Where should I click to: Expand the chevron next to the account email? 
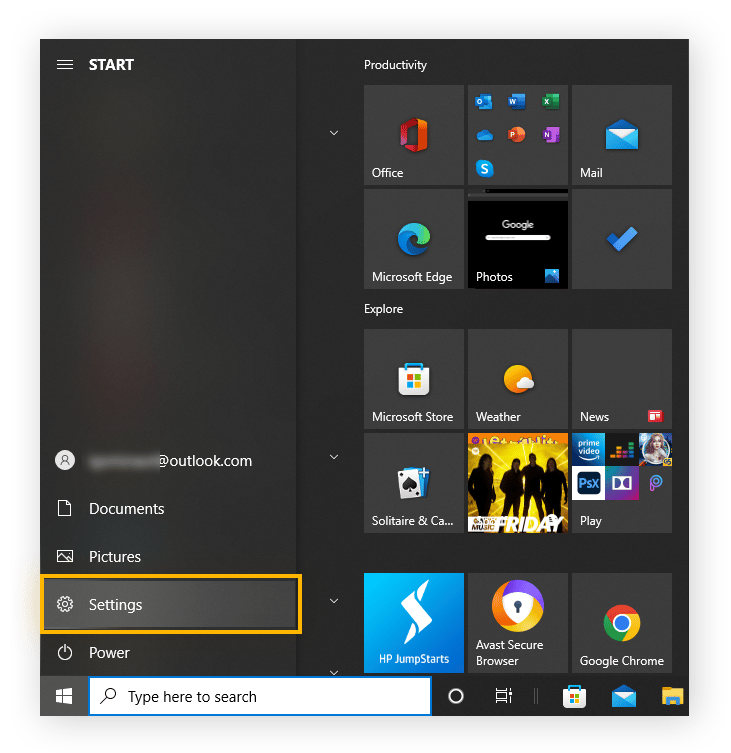tap(334, 457)
